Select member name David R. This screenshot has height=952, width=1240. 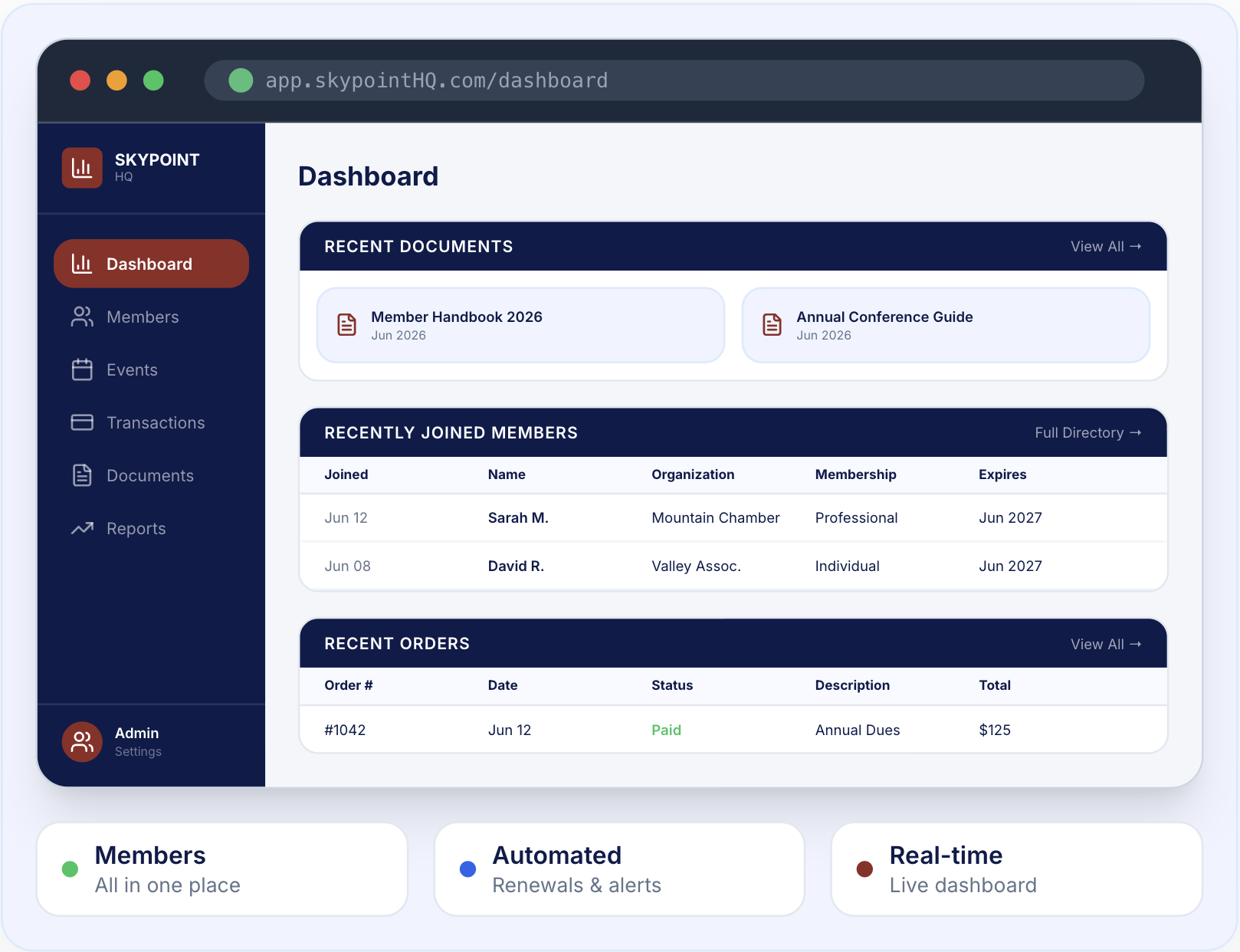516,566
